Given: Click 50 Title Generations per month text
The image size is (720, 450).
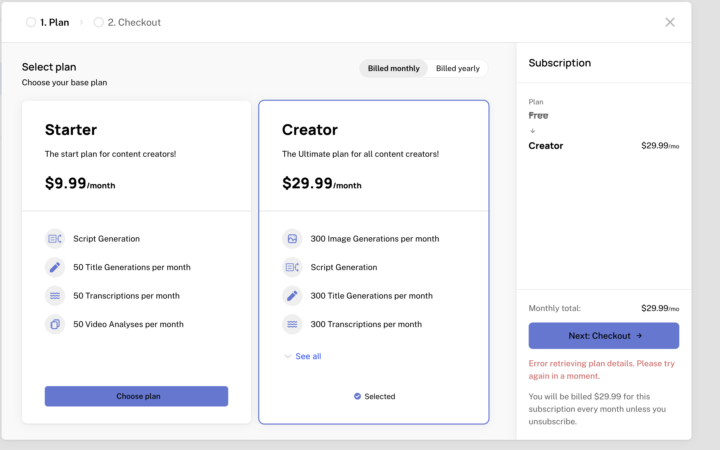Looking at the screenshot, I should tap(132, 267).
